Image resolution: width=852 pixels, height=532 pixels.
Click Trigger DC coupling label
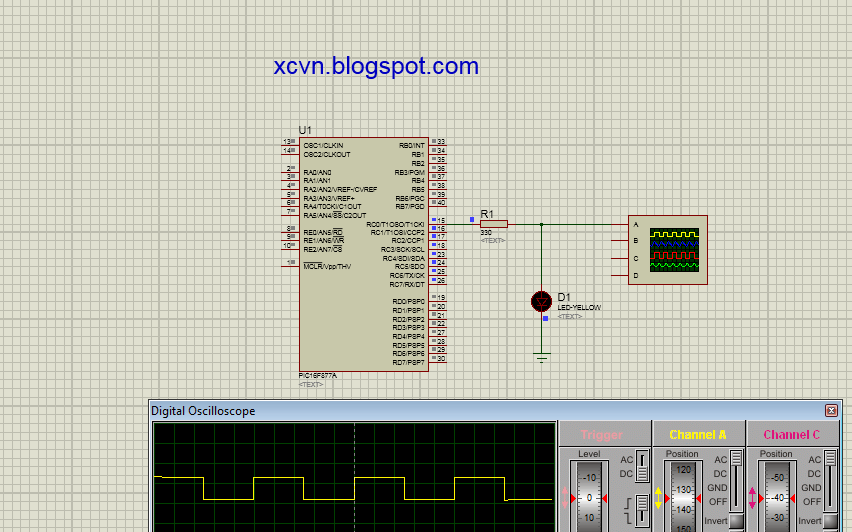[x=626, y=474]
